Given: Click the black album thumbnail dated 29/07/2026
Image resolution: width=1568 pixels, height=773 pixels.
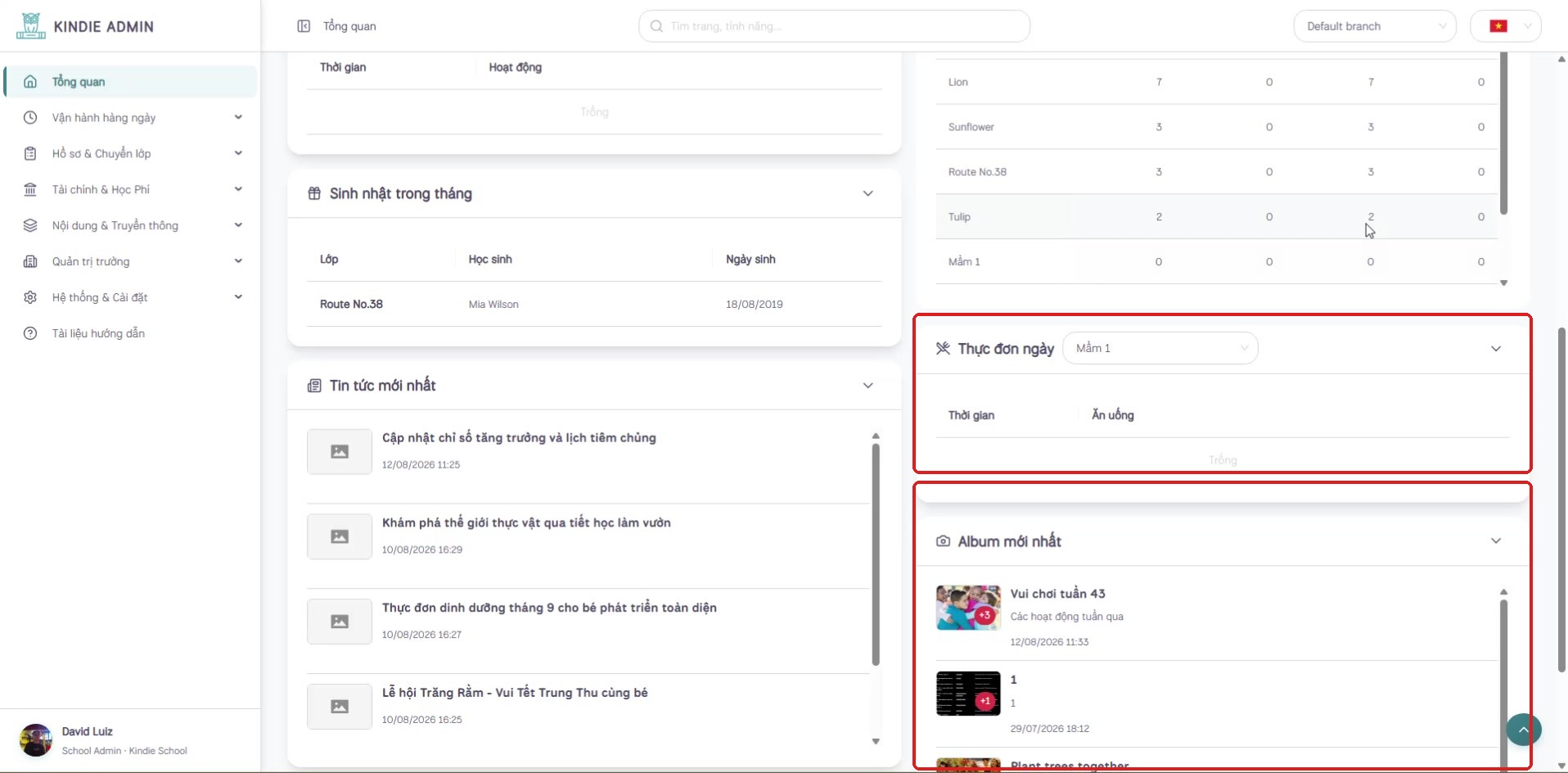Looking at the screenshot, I should tap(968, 694).
